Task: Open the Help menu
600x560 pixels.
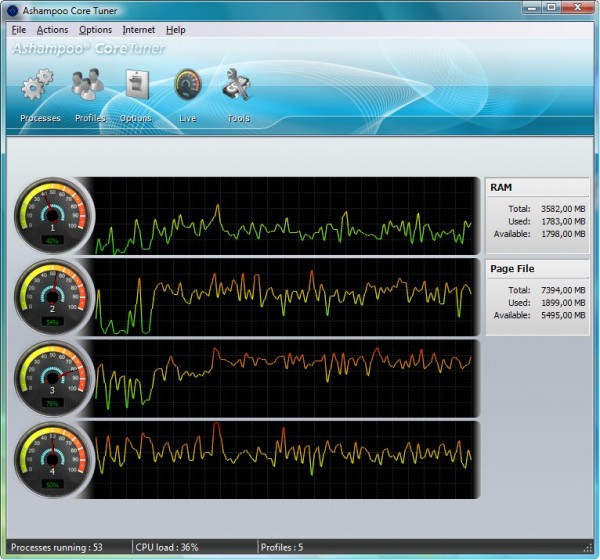Action: pos(176,30)
